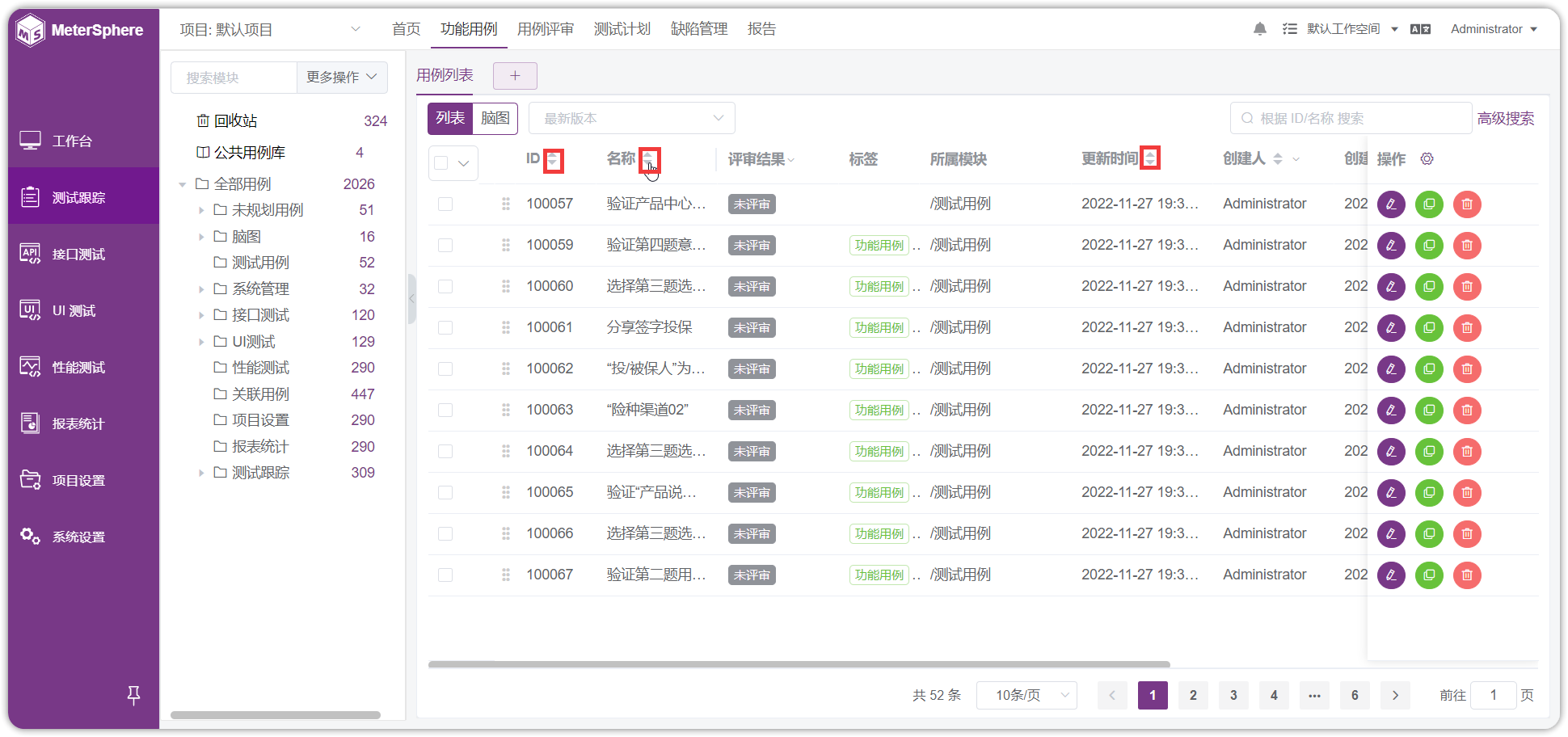Click the task list icon beside bell
1568x737 pixels.
coord(1289,29)
